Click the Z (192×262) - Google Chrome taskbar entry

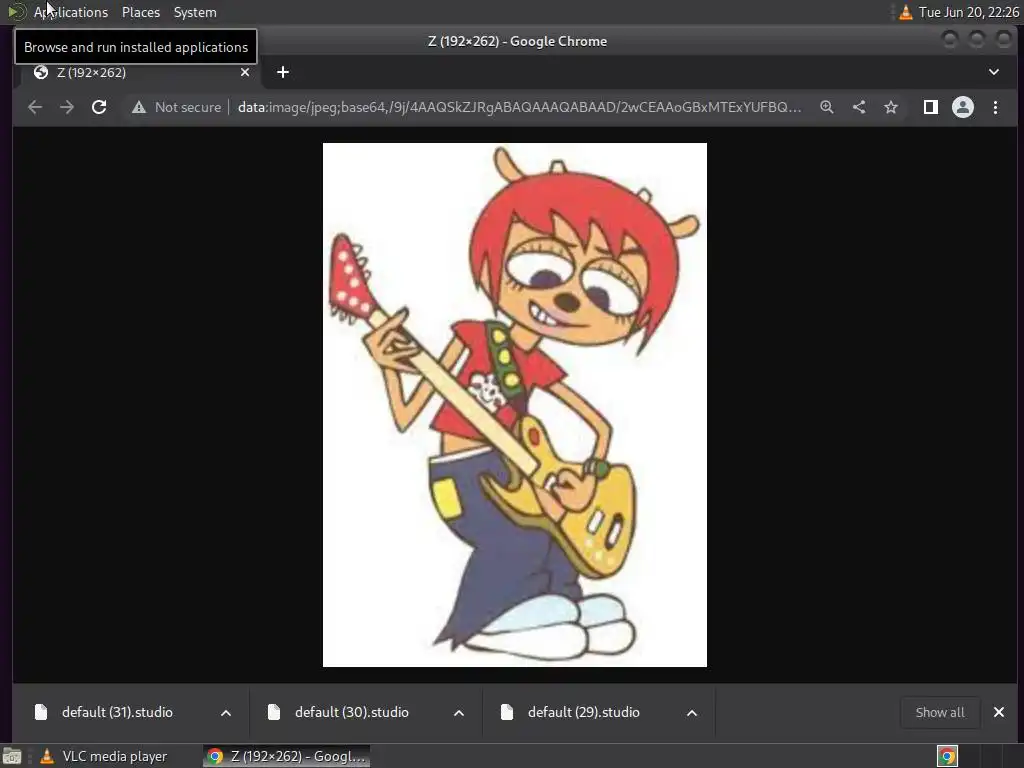(x=287, y=756)
